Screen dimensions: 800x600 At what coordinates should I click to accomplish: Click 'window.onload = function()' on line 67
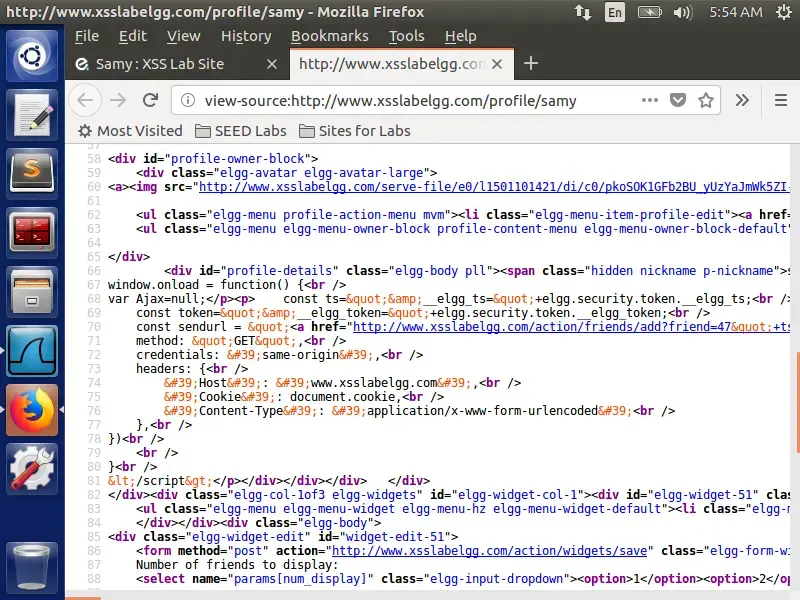[x=198, y=285]
